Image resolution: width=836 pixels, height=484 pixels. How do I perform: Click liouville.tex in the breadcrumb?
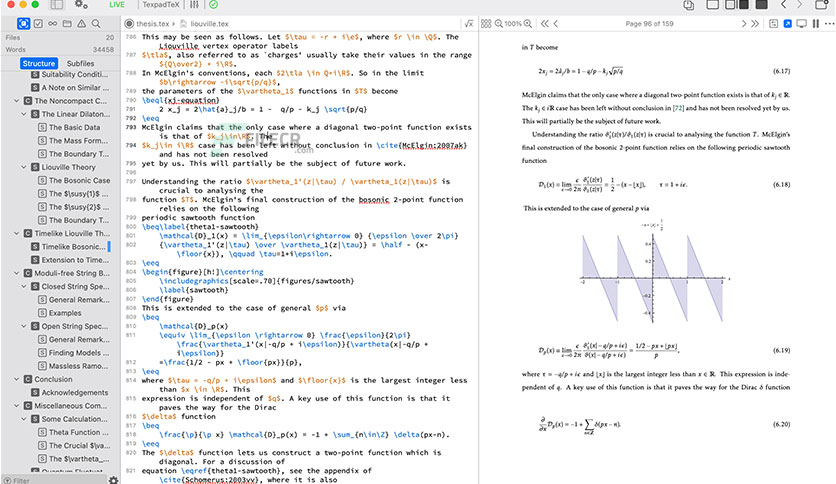[210, 23]
